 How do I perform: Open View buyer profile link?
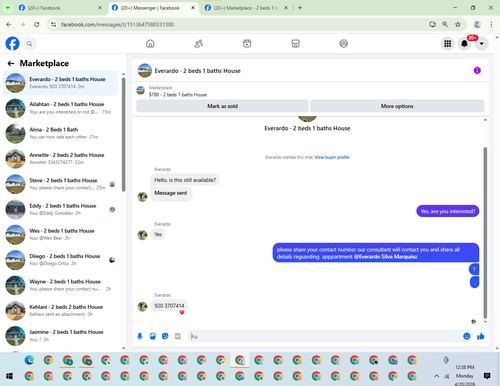332,157
